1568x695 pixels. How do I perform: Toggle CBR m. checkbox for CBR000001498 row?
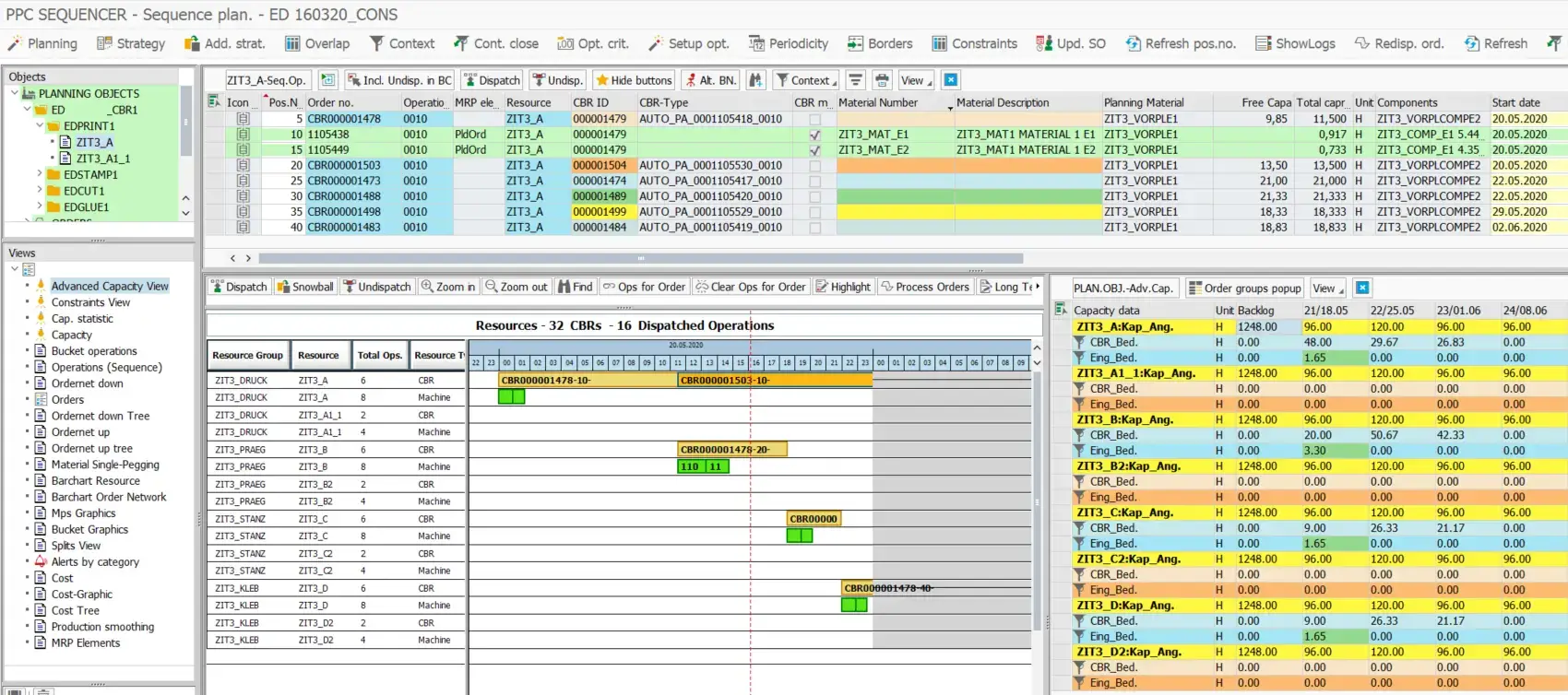tap(814, 212)
